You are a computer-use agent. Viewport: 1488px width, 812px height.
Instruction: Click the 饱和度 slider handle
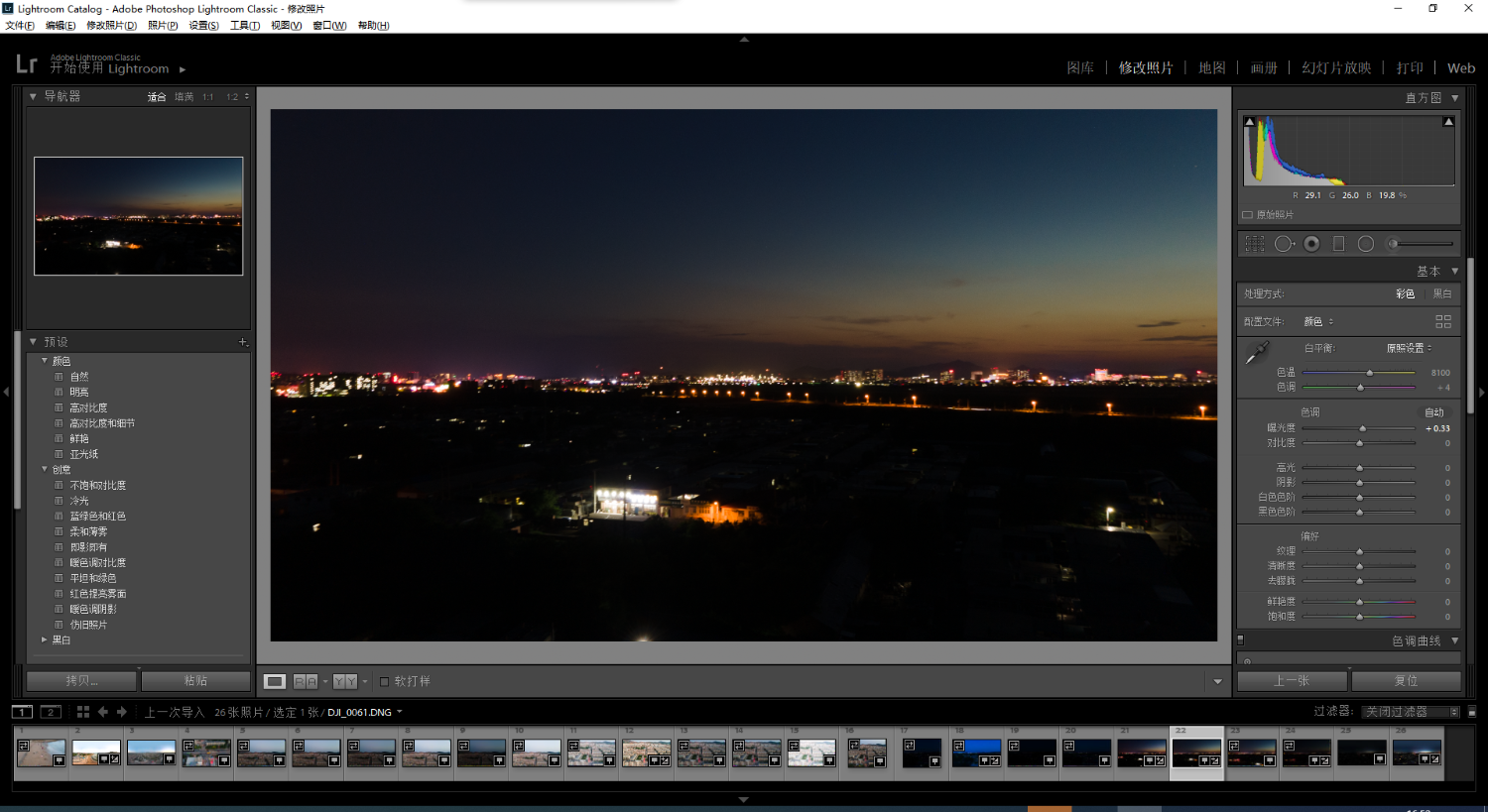click(1360, 617)
